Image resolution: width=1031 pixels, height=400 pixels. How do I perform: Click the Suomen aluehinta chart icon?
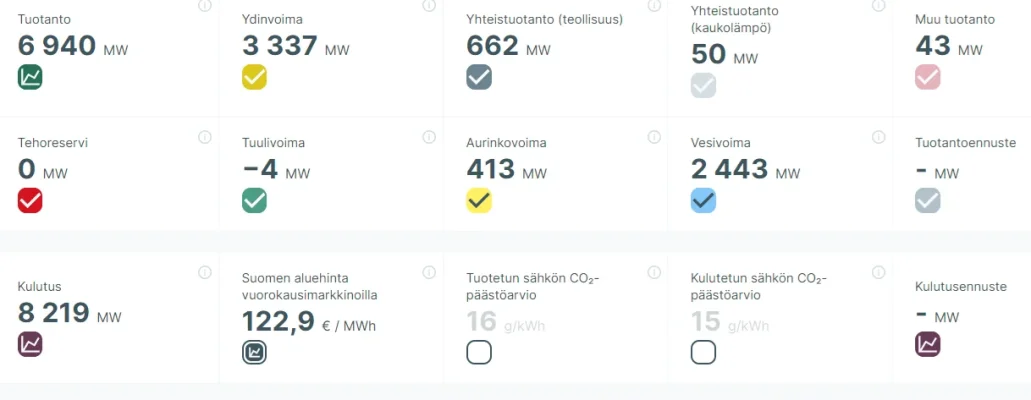click(255, 352)
